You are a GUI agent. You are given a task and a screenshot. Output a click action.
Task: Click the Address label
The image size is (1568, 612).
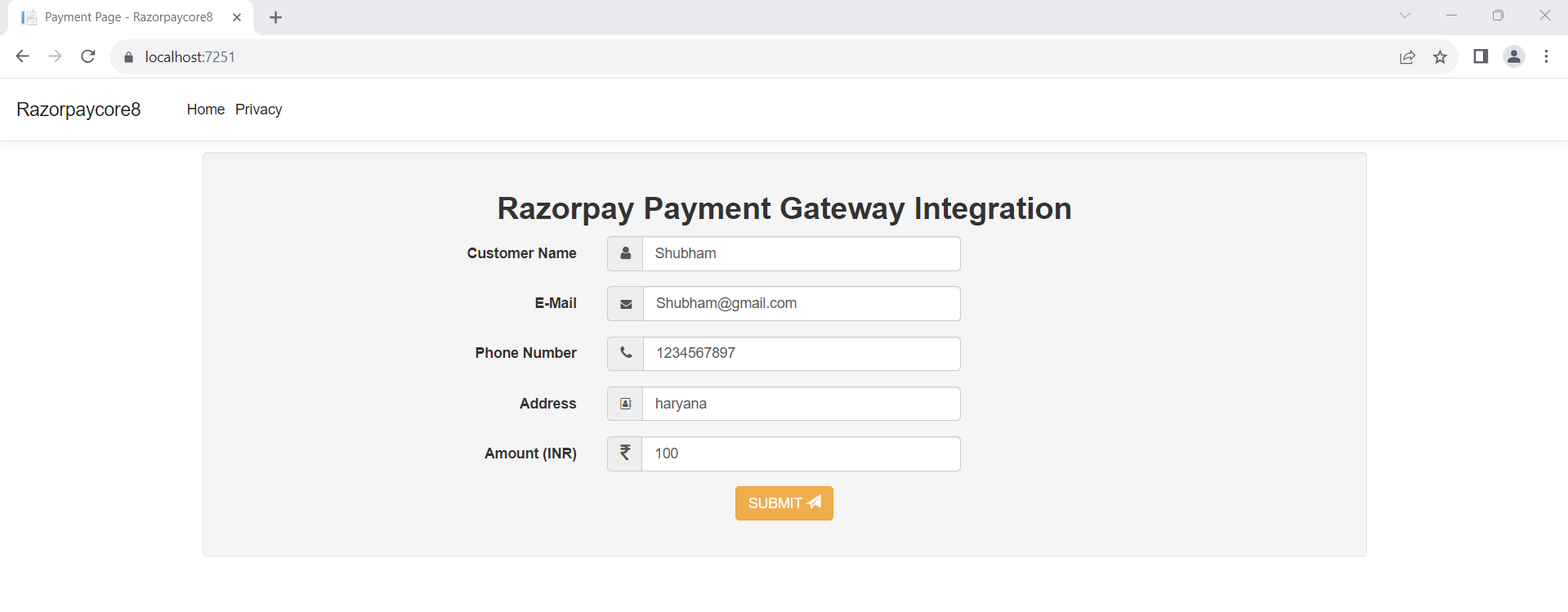pos(547,404)
